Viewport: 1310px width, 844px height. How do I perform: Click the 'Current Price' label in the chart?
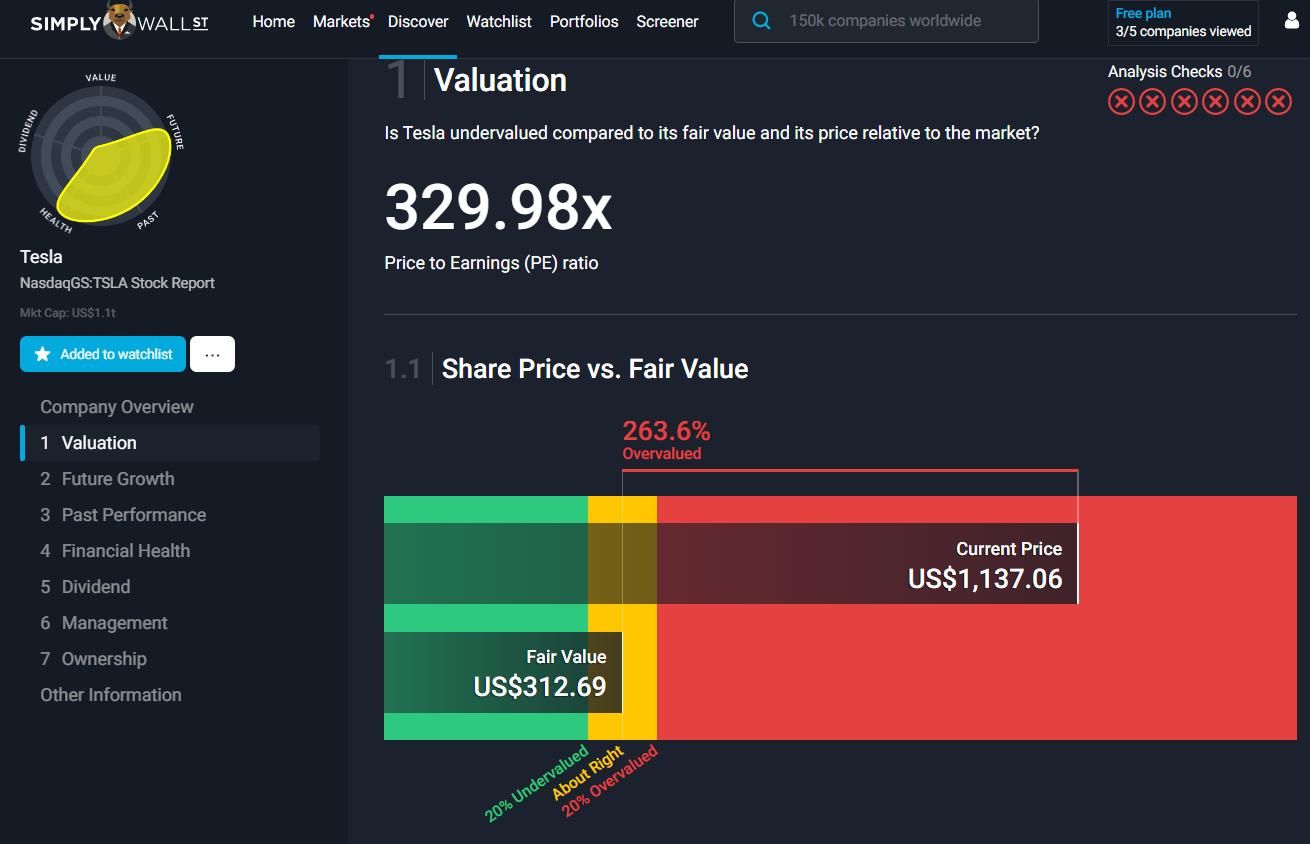(1009, 549)
